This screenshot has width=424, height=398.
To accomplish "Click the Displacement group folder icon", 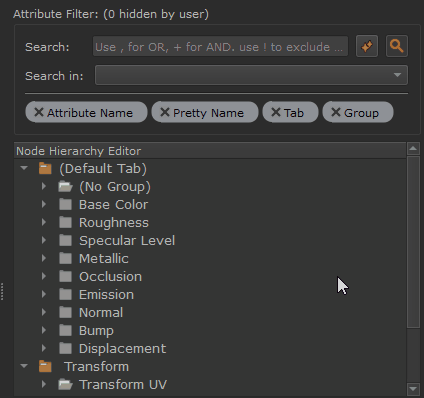I will pos(65,348).
